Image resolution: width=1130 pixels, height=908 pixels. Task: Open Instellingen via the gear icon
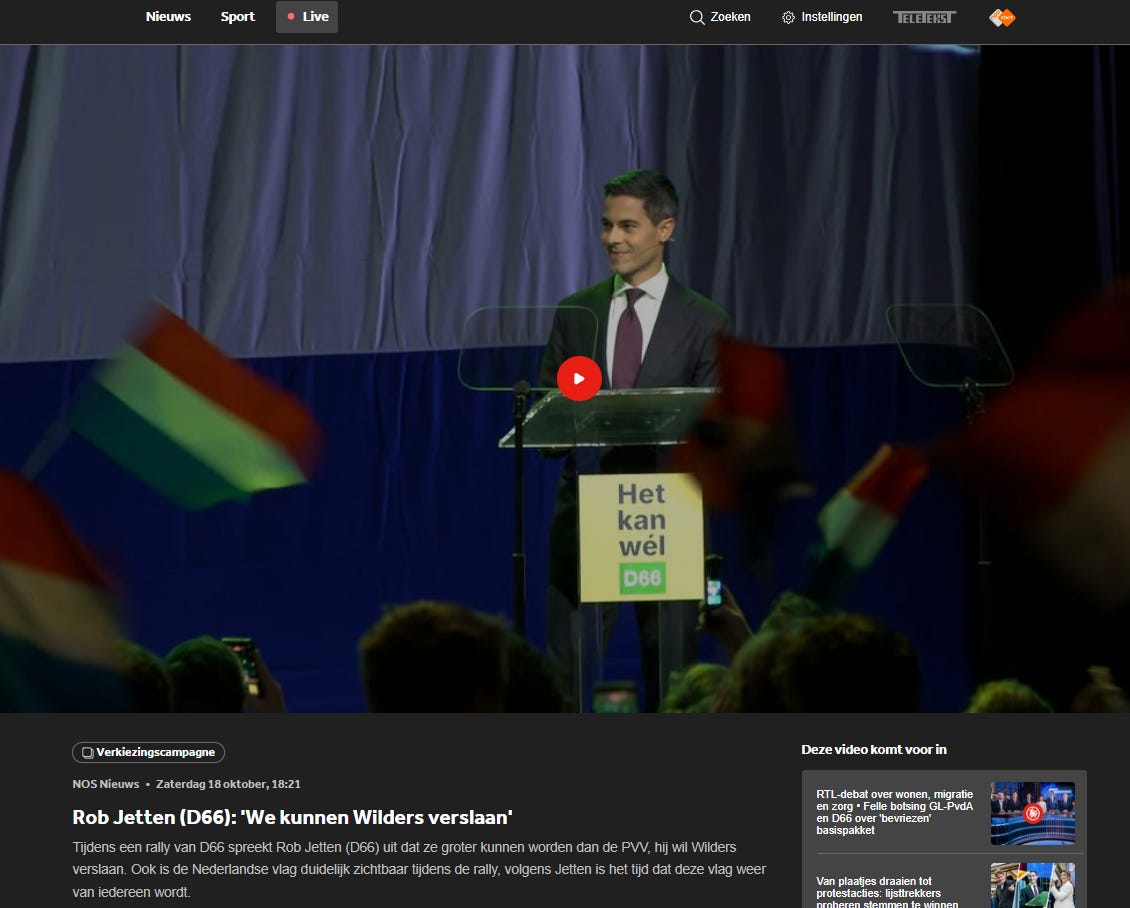click(x=788, y=17)
